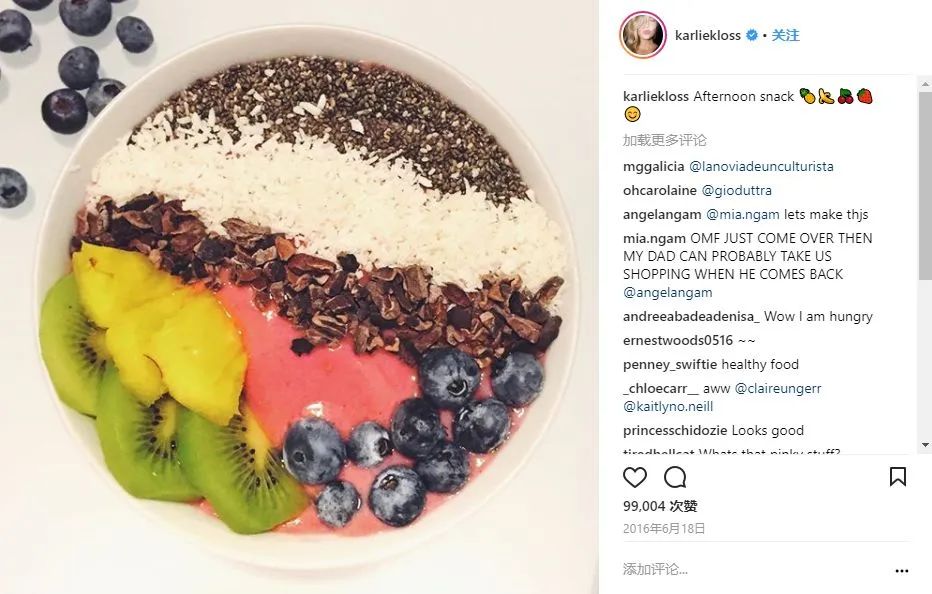Click the comments scrollbar thumb
The width and height of the screenshot is (932, 594).
click(x=925, y=184)
